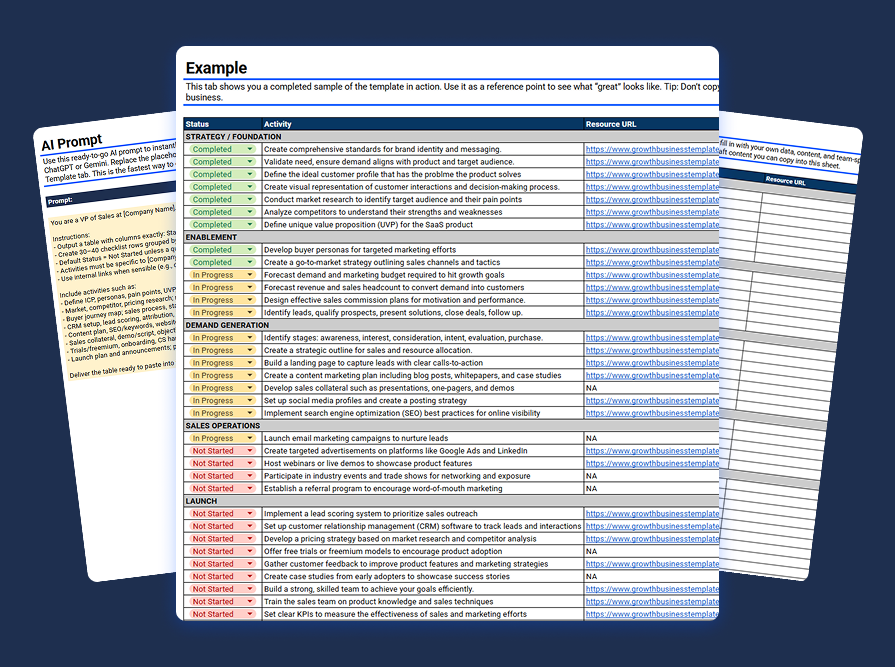Screen dimensions: 895x667
Task: Select the Status column header
Action: coord(223,124)
